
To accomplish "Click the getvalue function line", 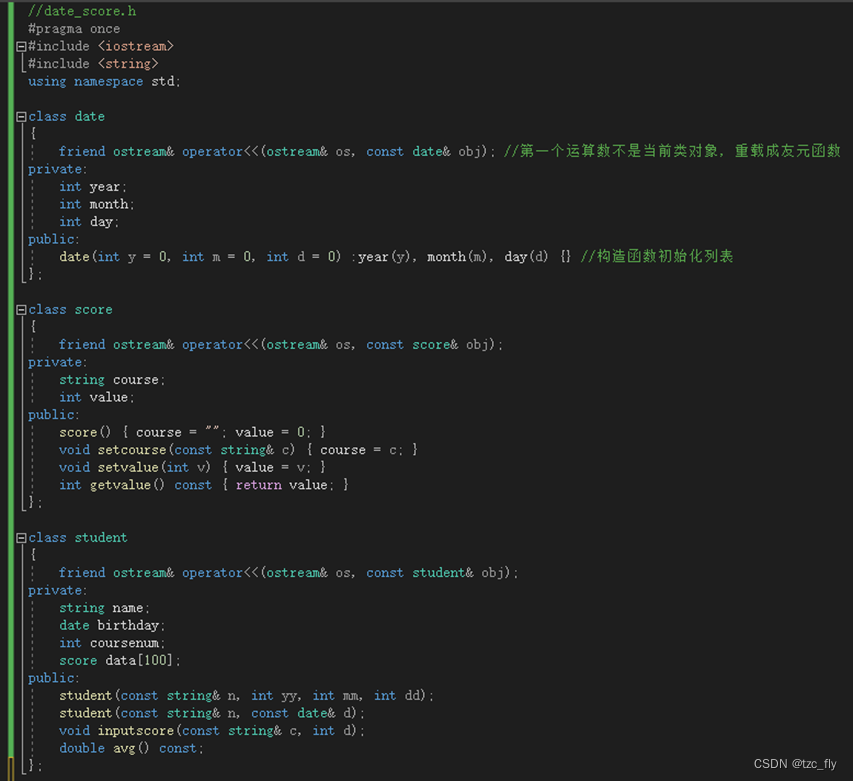I will pyautogui.click(x=203, y=485).
